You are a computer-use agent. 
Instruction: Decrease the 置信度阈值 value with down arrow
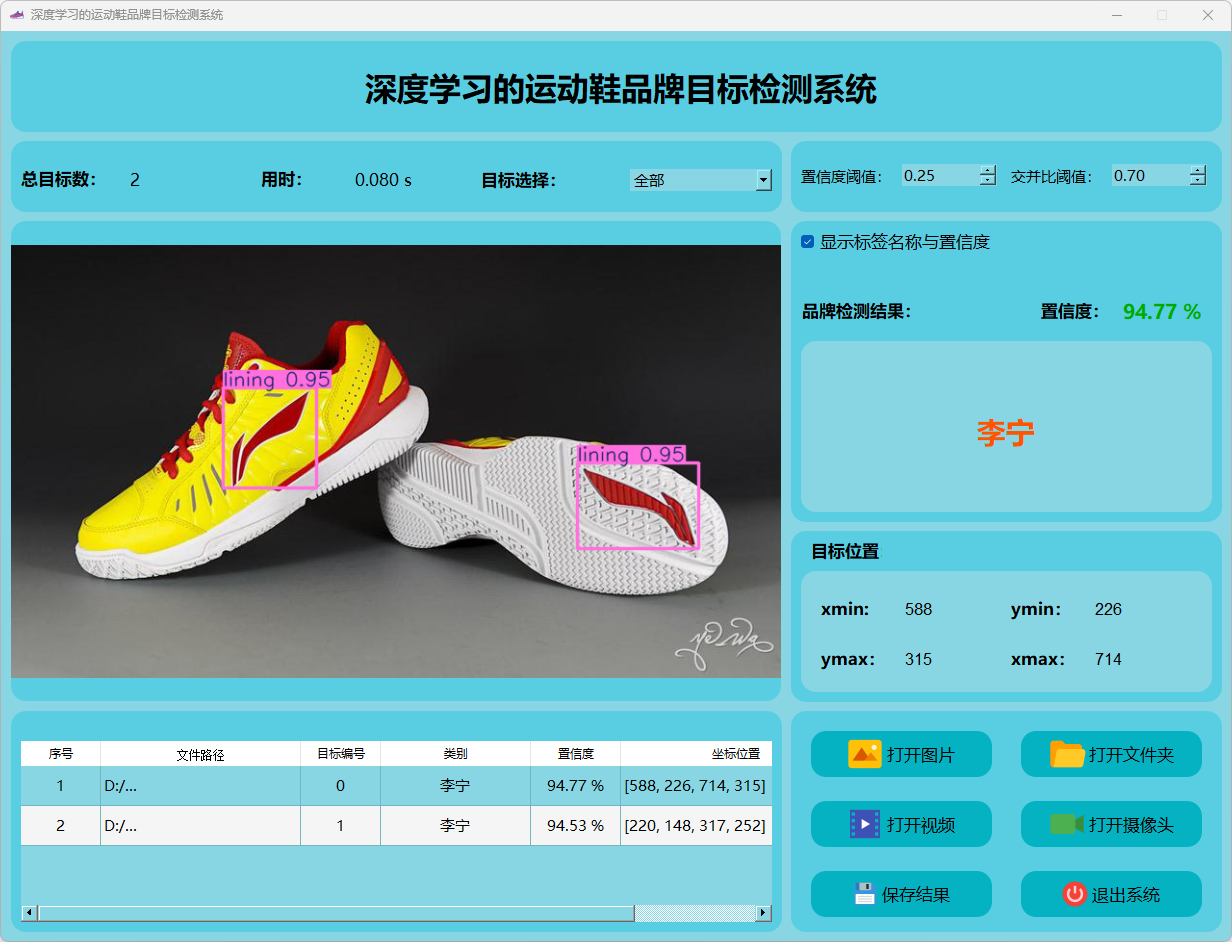pos(988,181)
